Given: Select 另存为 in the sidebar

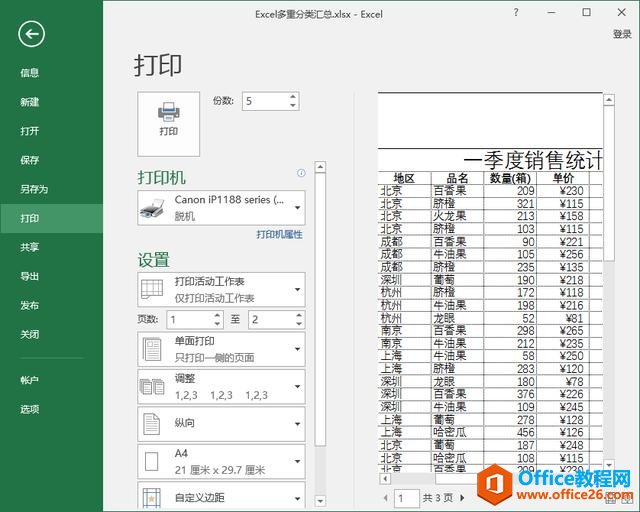Looking at the screenshot, I should coord(51,189).
